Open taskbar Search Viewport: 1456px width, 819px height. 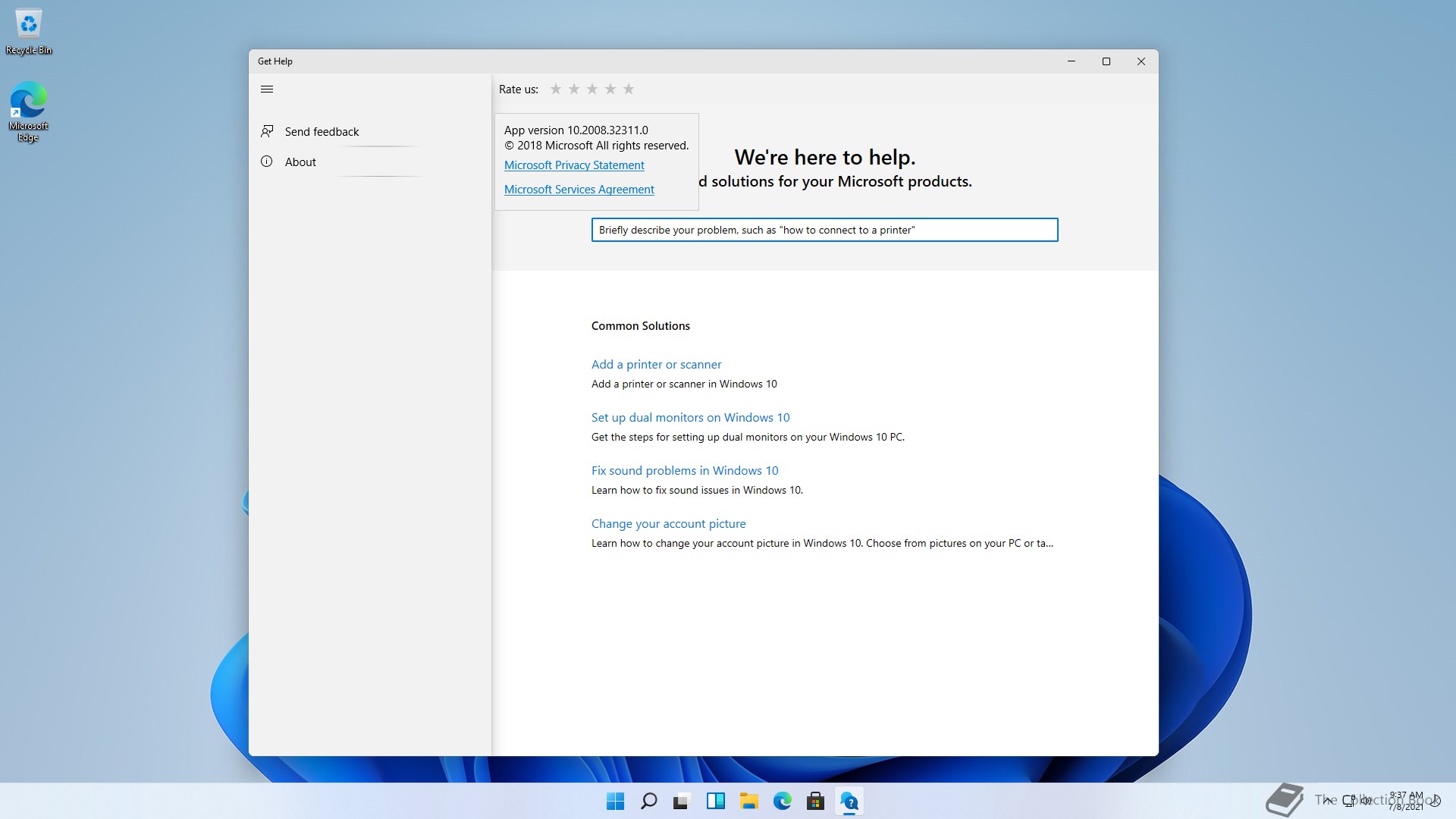(x=648, y=801)
